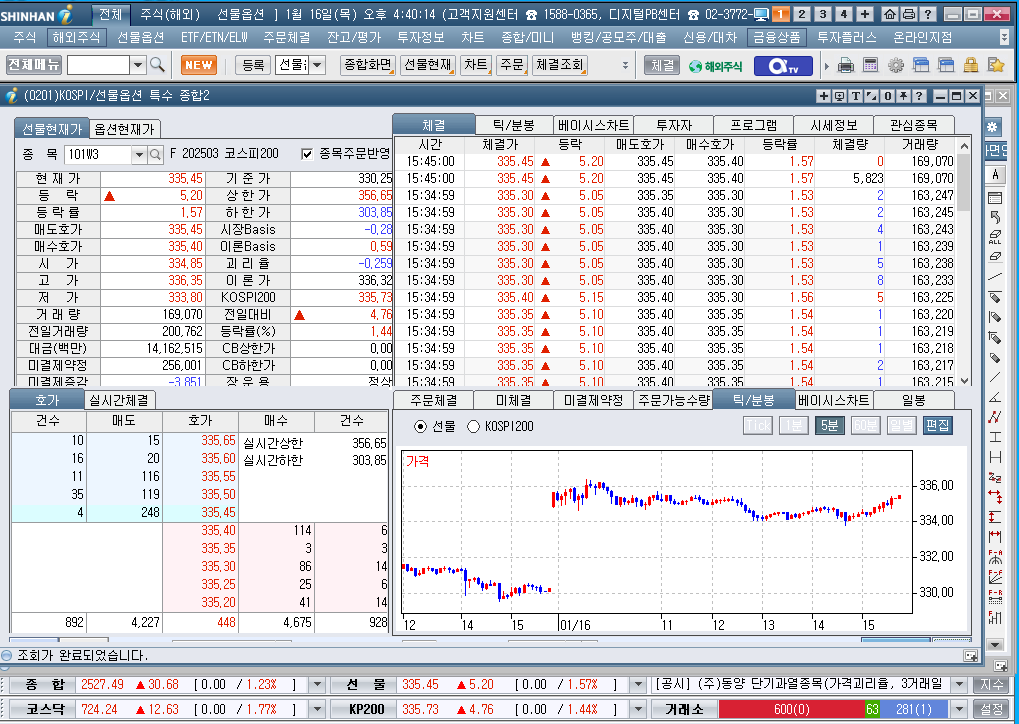Click the toolbar printer icon
The image size is (1019, 724).
pos(845,65)
